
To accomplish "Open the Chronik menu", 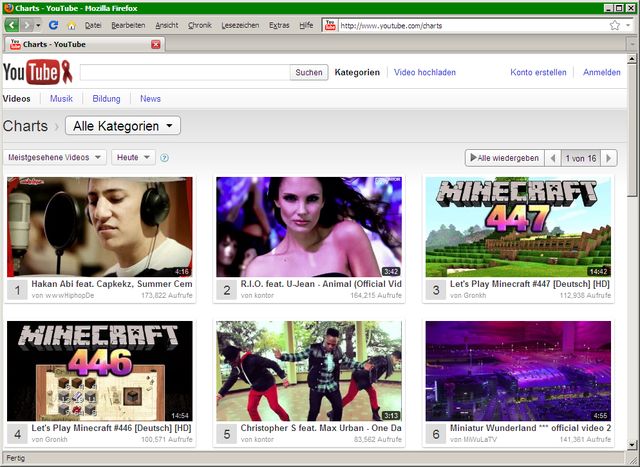I will [x=200, y=25].
